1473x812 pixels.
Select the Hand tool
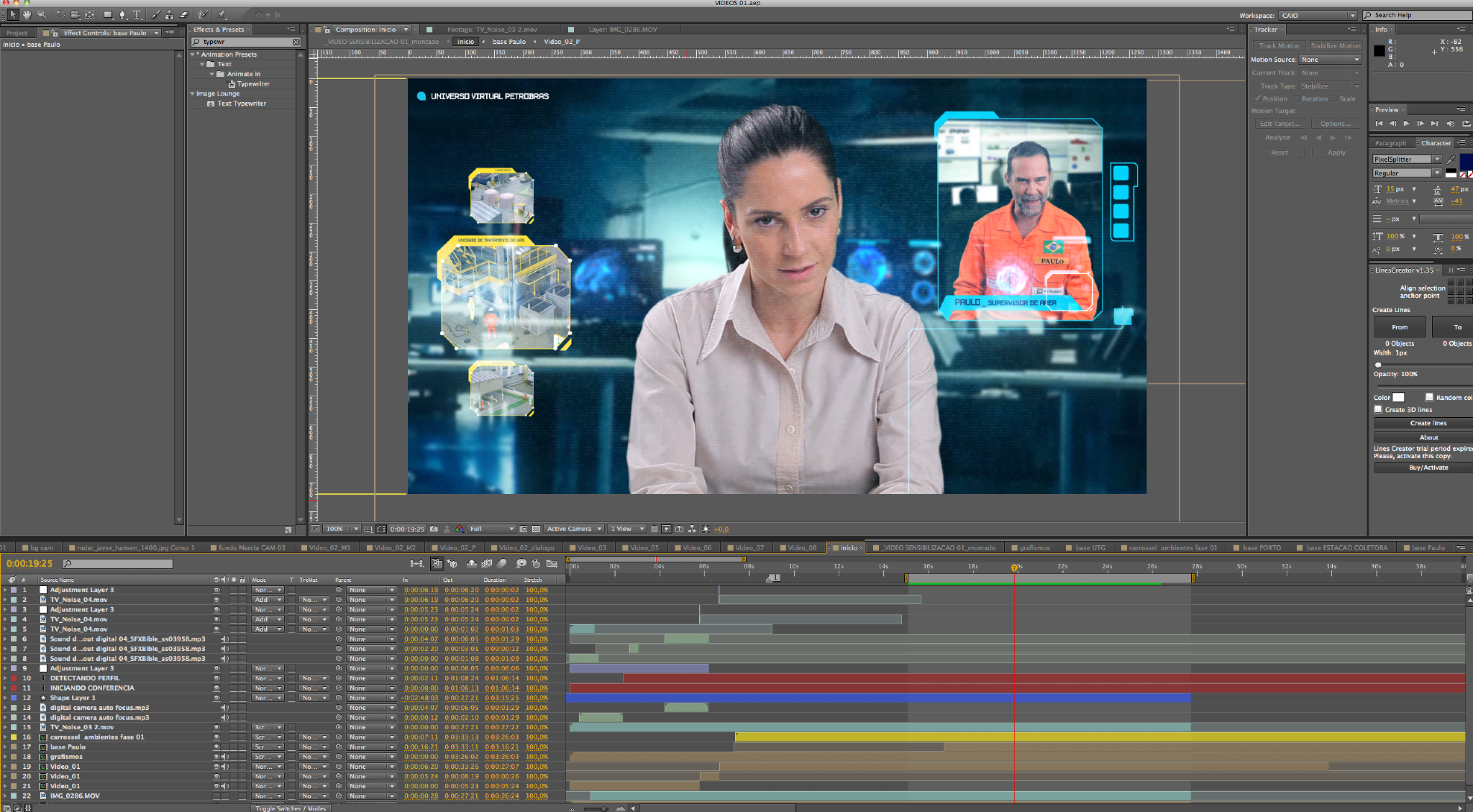click(27, 14)
